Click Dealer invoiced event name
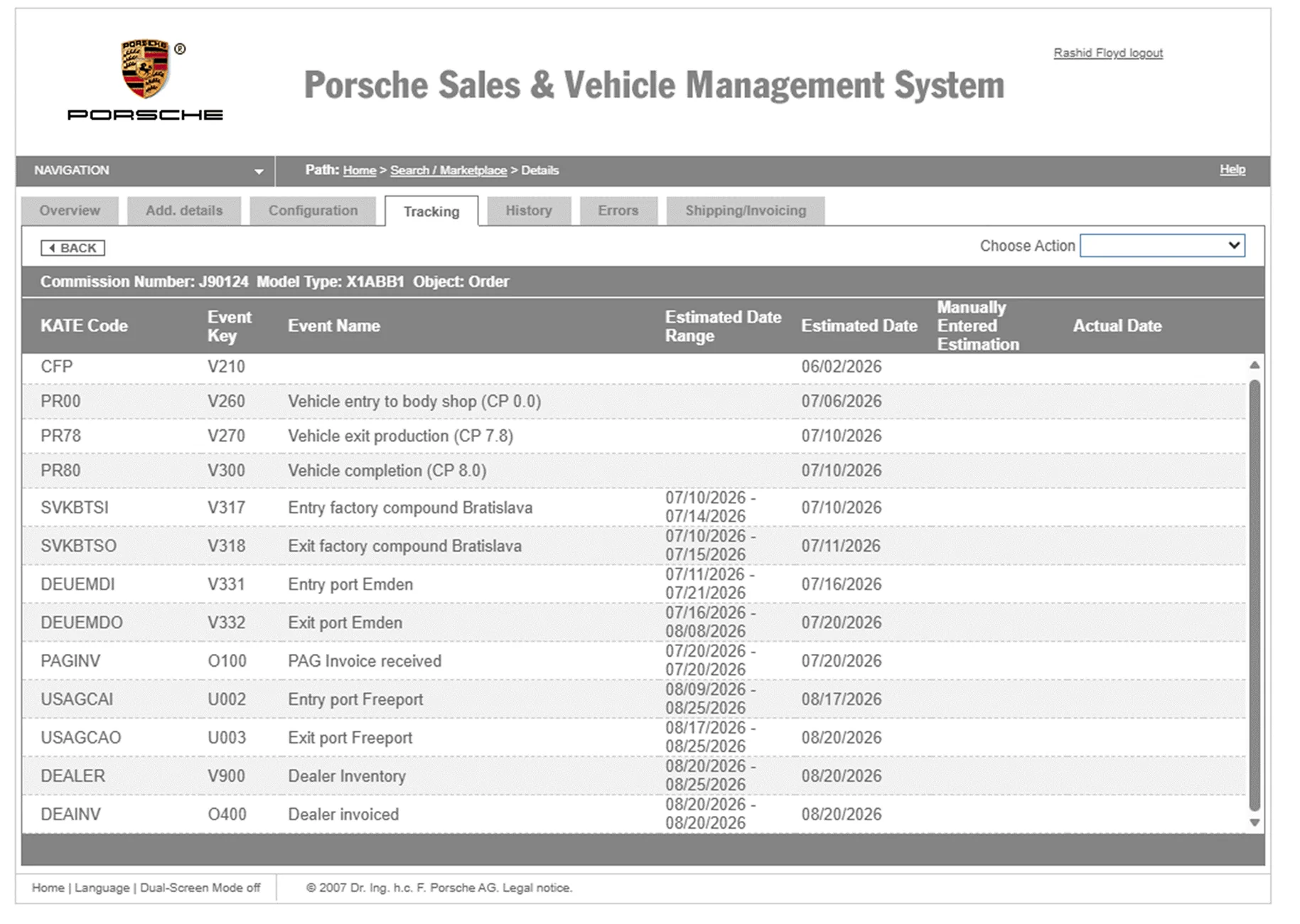 [x=343, y=815]
